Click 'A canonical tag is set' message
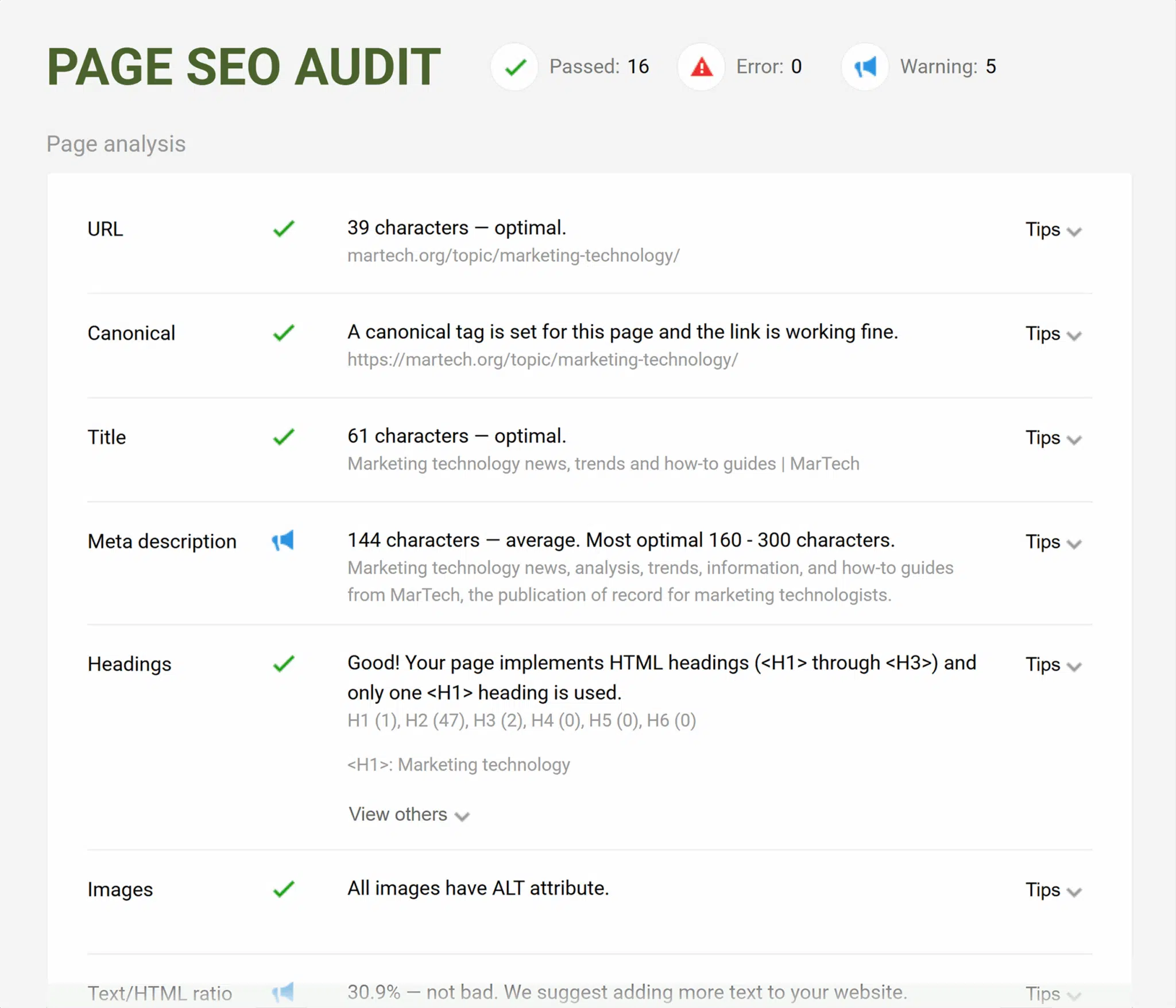The height and width of the screenshot is (1008, 1176). (x=623, y=332)
